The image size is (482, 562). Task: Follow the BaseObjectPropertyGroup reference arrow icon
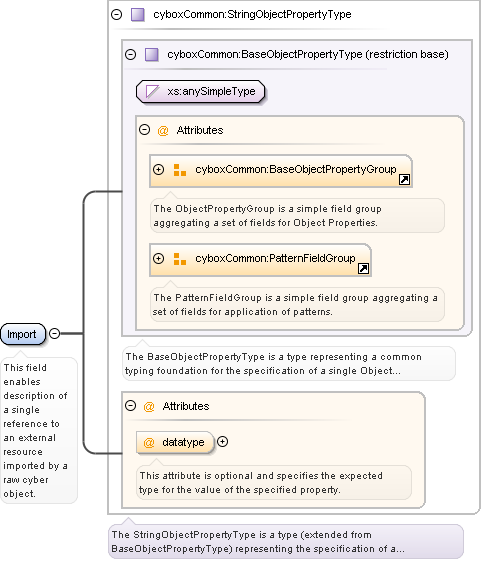coord(404,179)
